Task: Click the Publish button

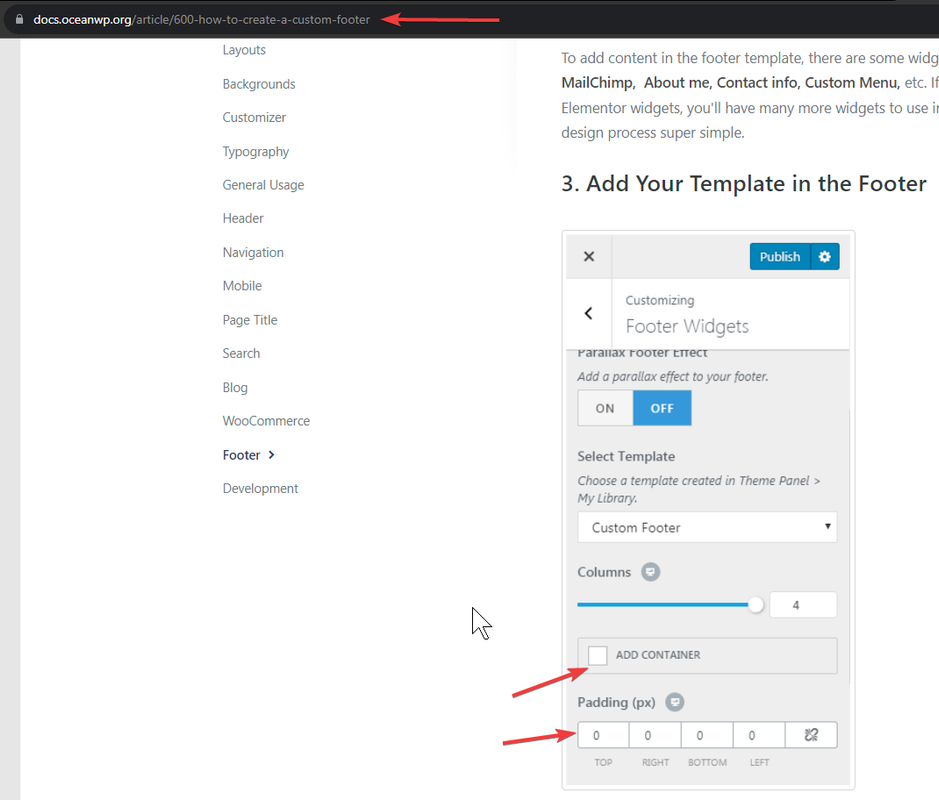Action: pyautogui.click(x=780, y=256)
